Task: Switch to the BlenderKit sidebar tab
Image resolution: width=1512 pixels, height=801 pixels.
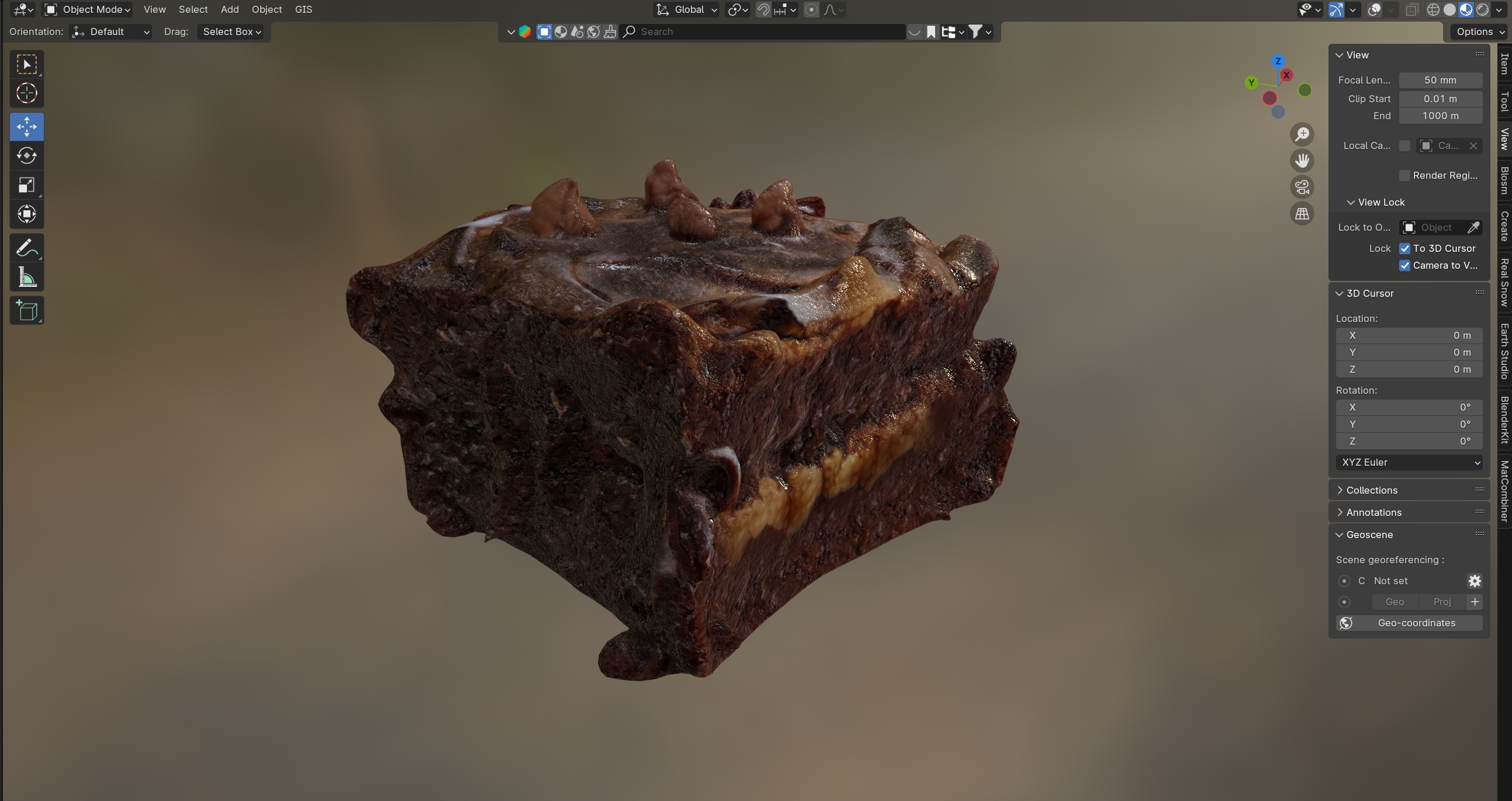Action: (1504, 419)
